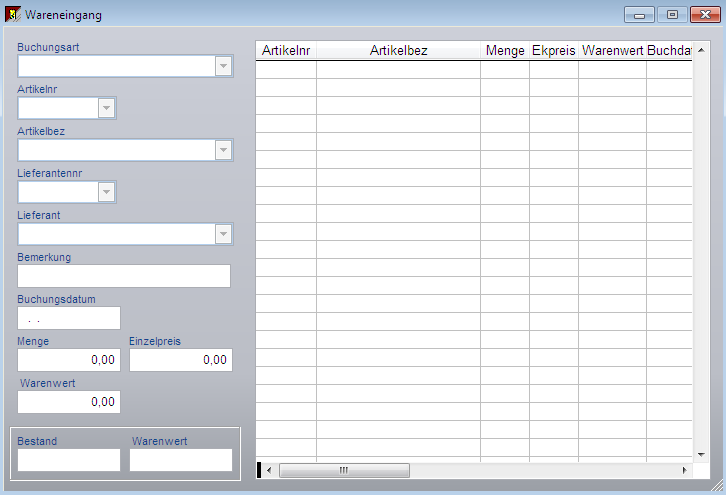The width and height of the screenshot is (726, 495).
Task: Minimize the Wareneingang window
Action: 639,15
